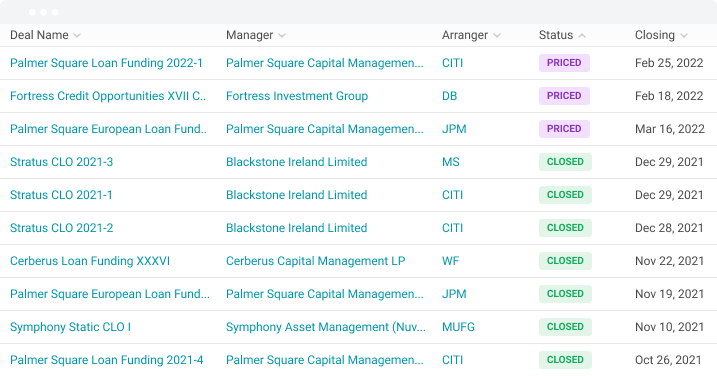Click the DB arranger link
This screenshot has width=717, height=376.
[x=449, y=96]
